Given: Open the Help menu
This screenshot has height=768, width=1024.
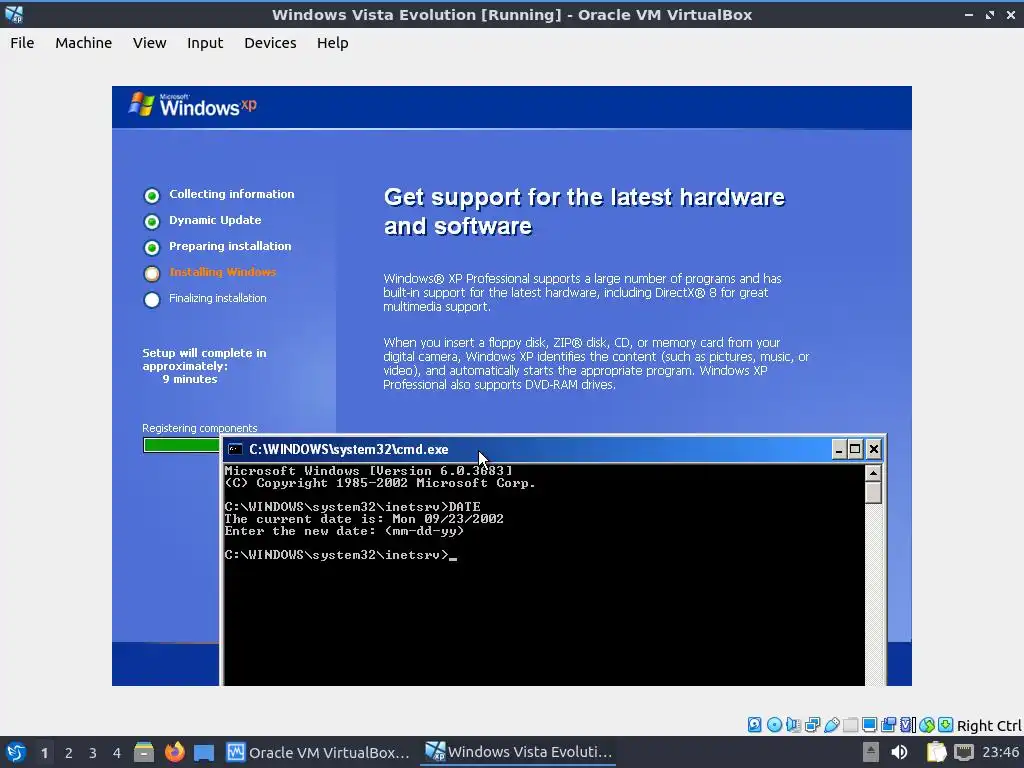Looking at the screenshot, I should point(332,43).
